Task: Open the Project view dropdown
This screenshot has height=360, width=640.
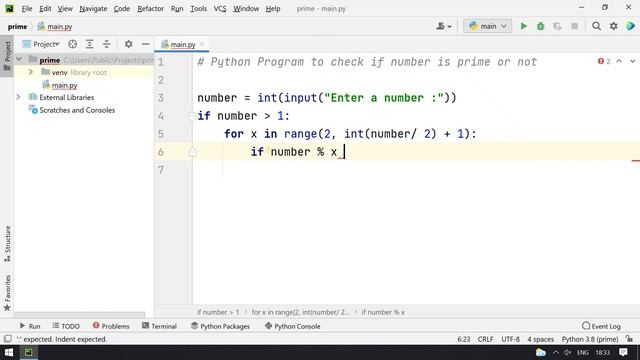Action: [x=41, y=44]
